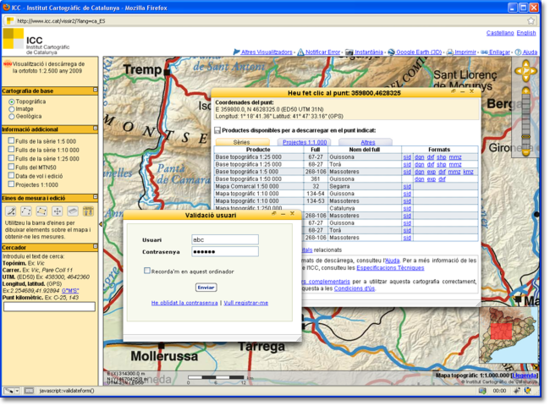
Task: Minimize the Validació usuari dialog
Action: [x=283, y=214]
